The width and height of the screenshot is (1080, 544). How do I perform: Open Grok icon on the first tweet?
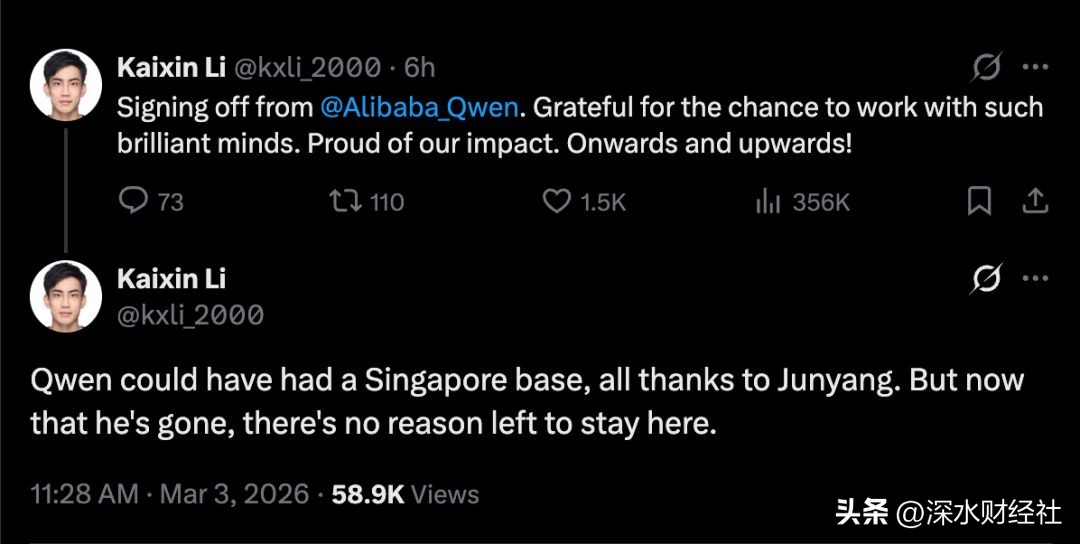coord(986,67)
